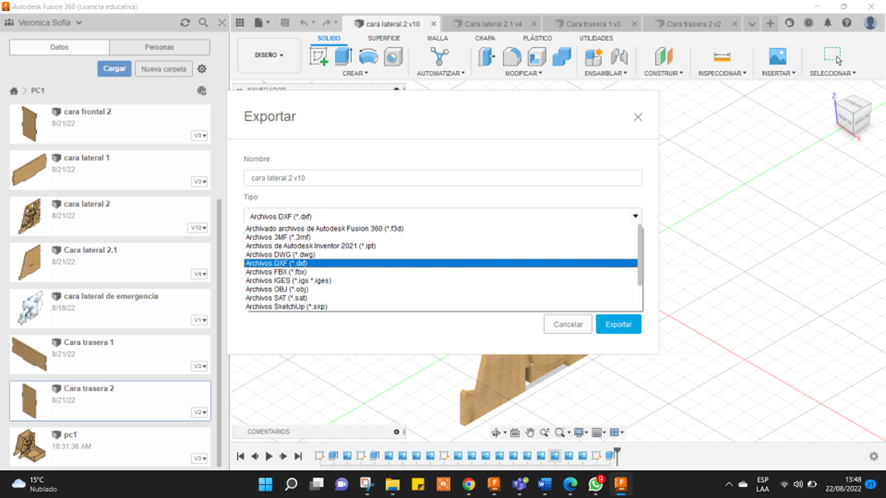Open the Automatizar tool icon

point(440,57)
